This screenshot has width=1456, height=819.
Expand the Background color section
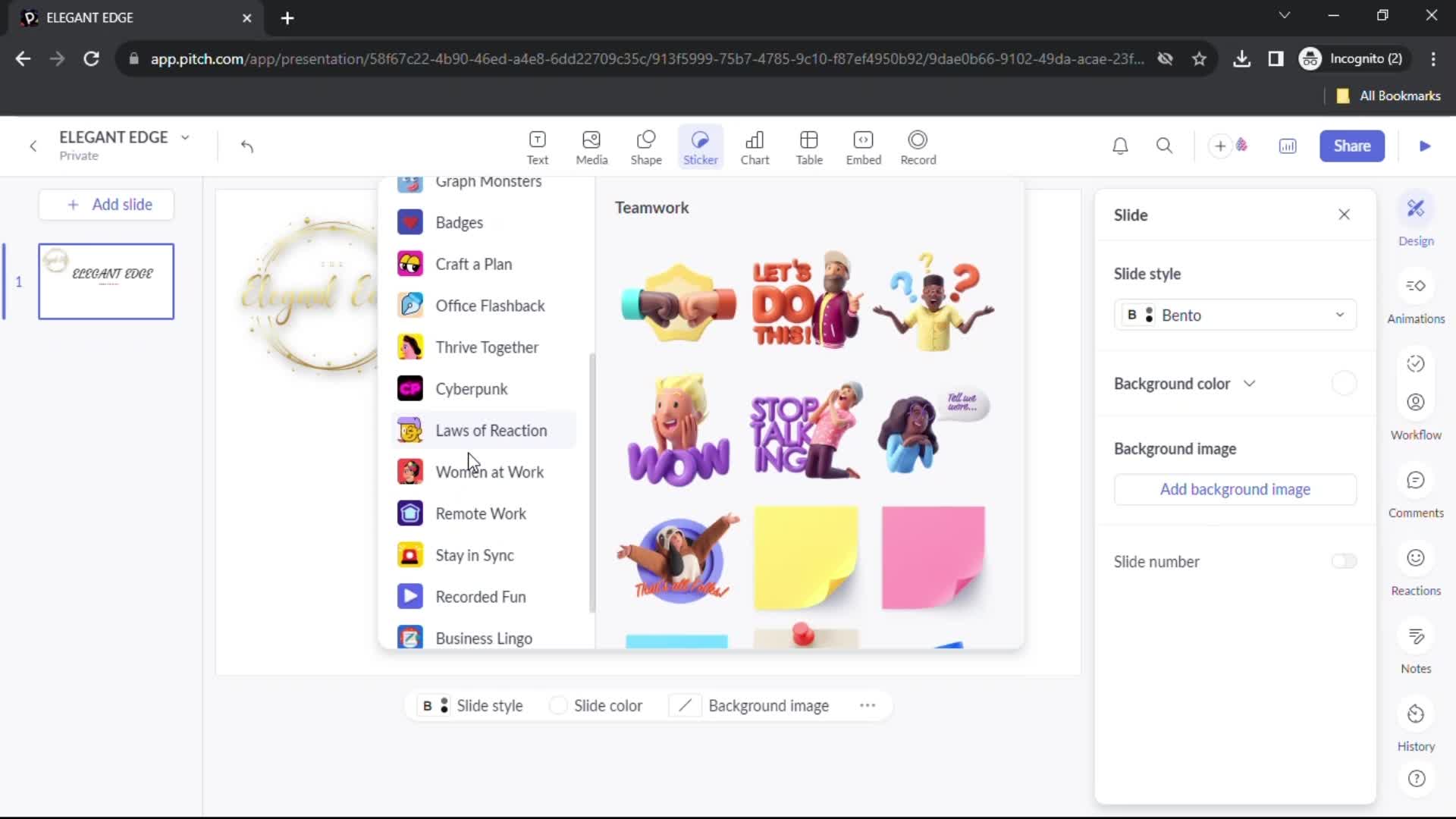pyautogui.click(x=1250, y=383)
